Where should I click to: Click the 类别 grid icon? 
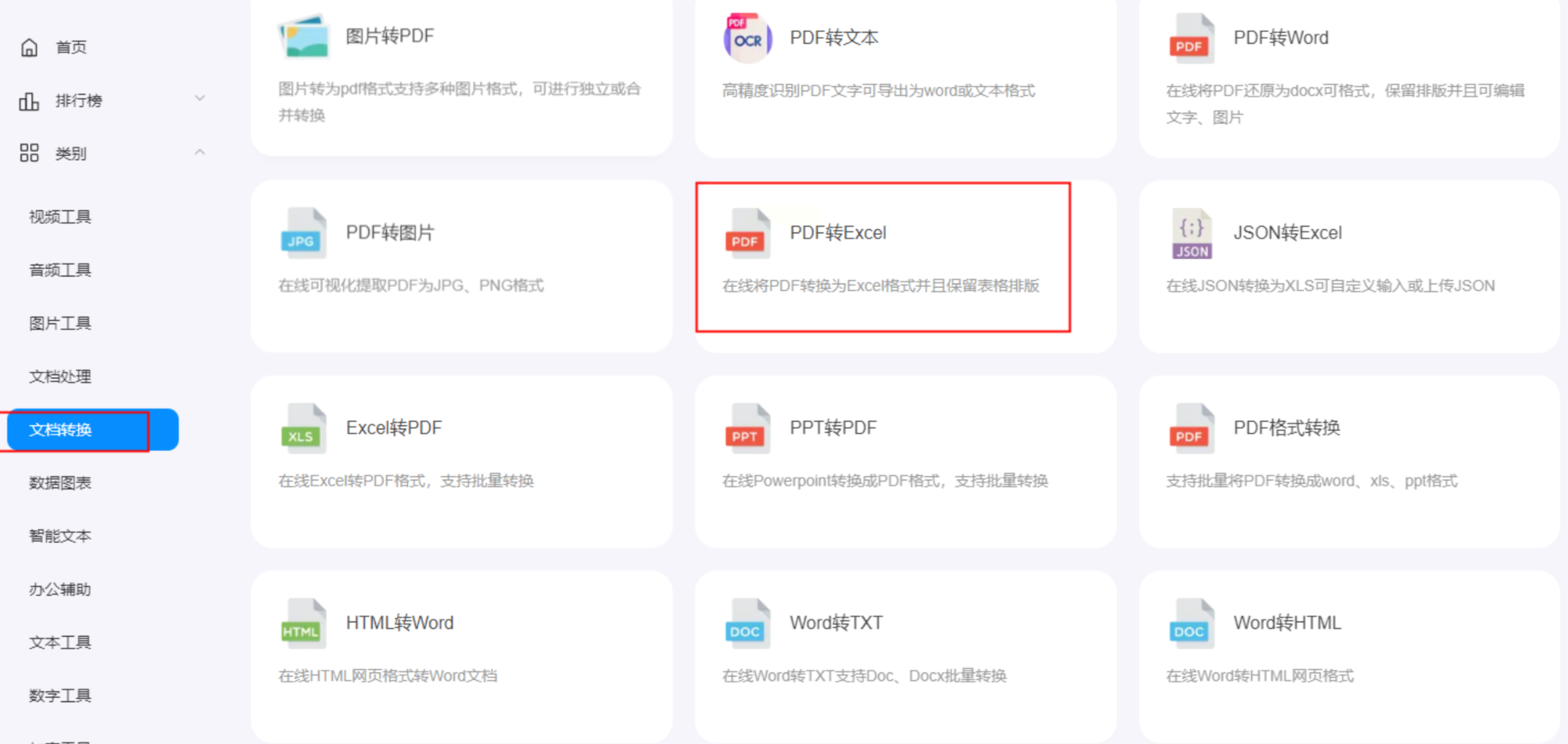click(29, 153)
